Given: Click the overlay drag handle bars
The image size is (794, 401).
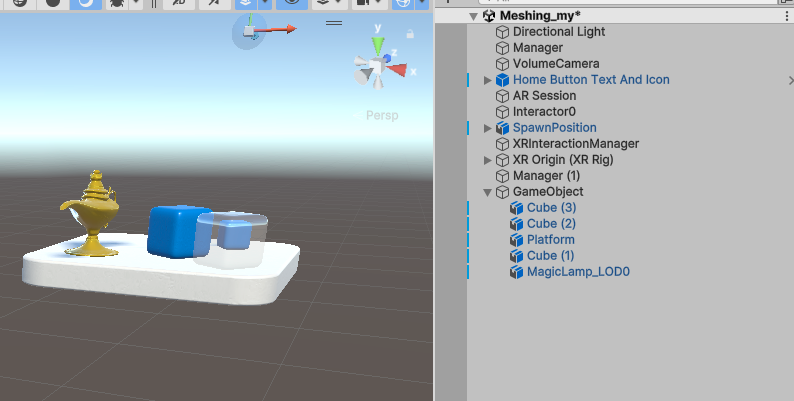Looking at the screenshot, I should (334, 23).
